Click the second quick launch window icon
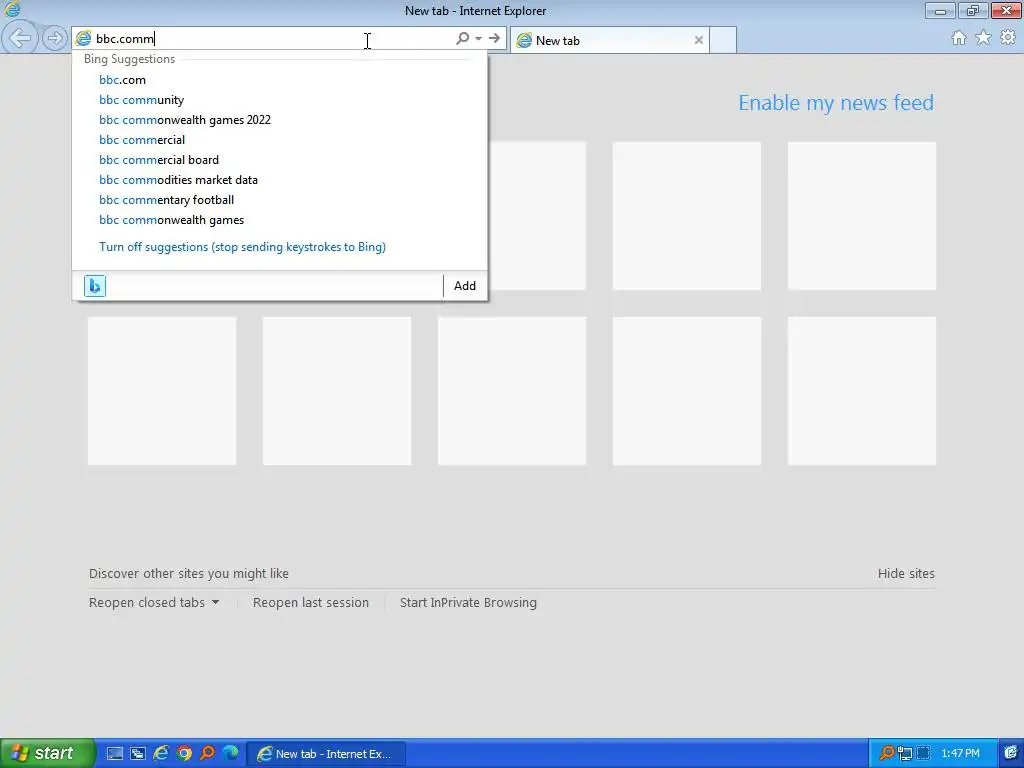The image size is (1024, 768). pyautogui.click(x=138, y=754)
